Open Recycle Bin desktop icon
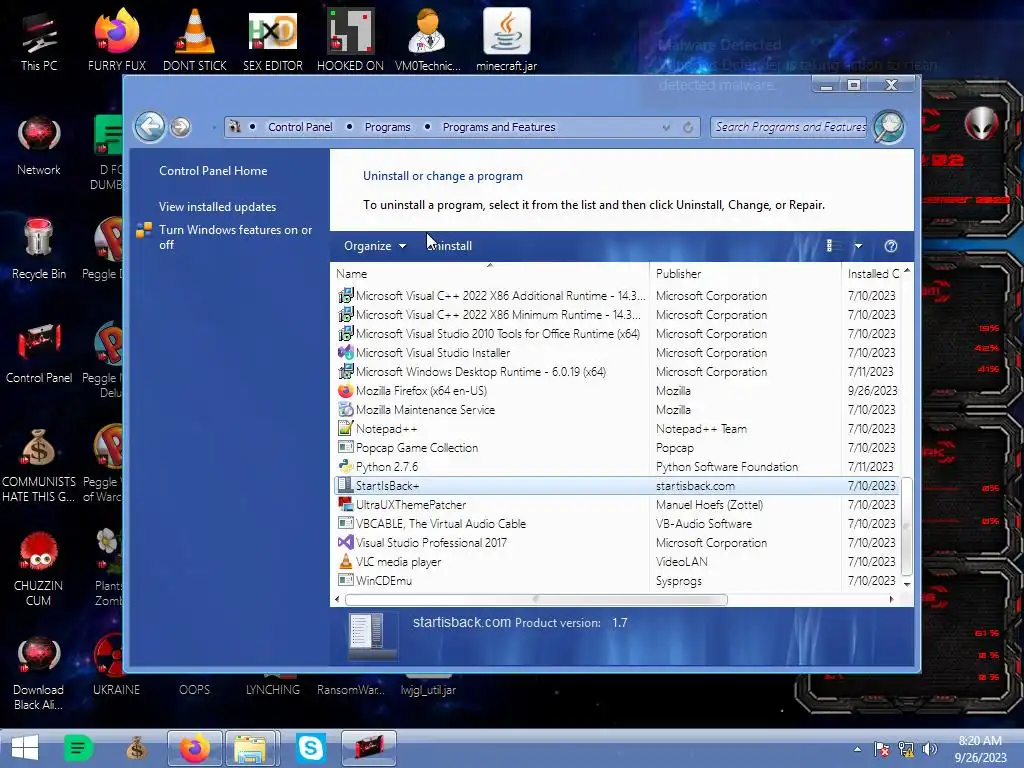The image size is (1024, 768). (x=39, y=249)
